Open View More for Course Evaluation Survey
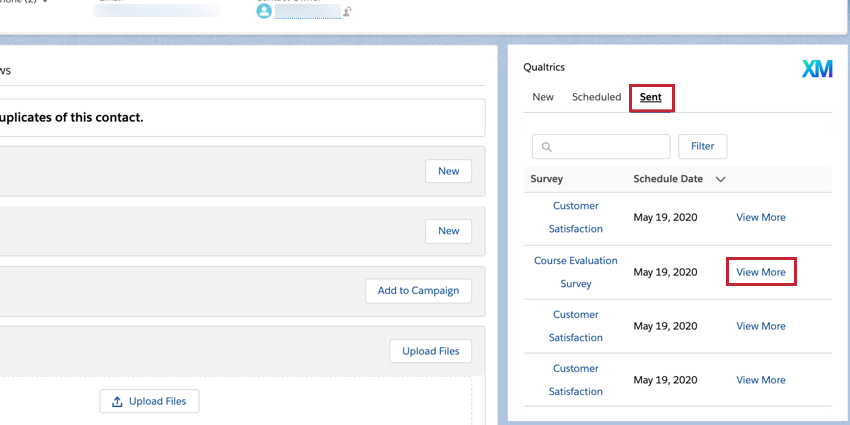The image size is (850, 425). click(761, 272)
